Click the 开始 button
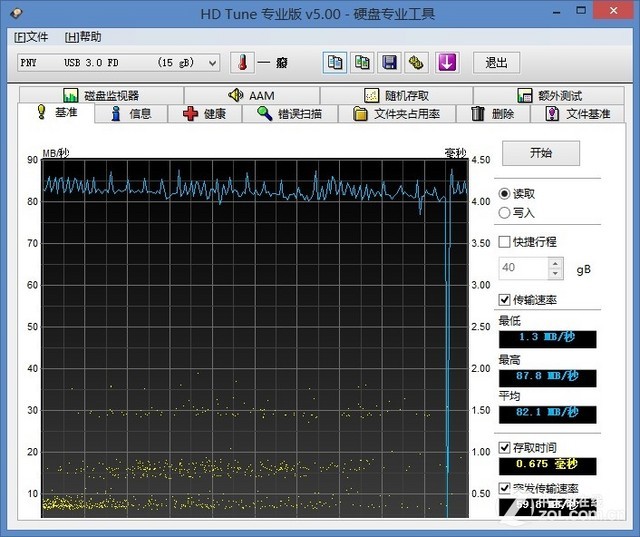 pos(540,153)
